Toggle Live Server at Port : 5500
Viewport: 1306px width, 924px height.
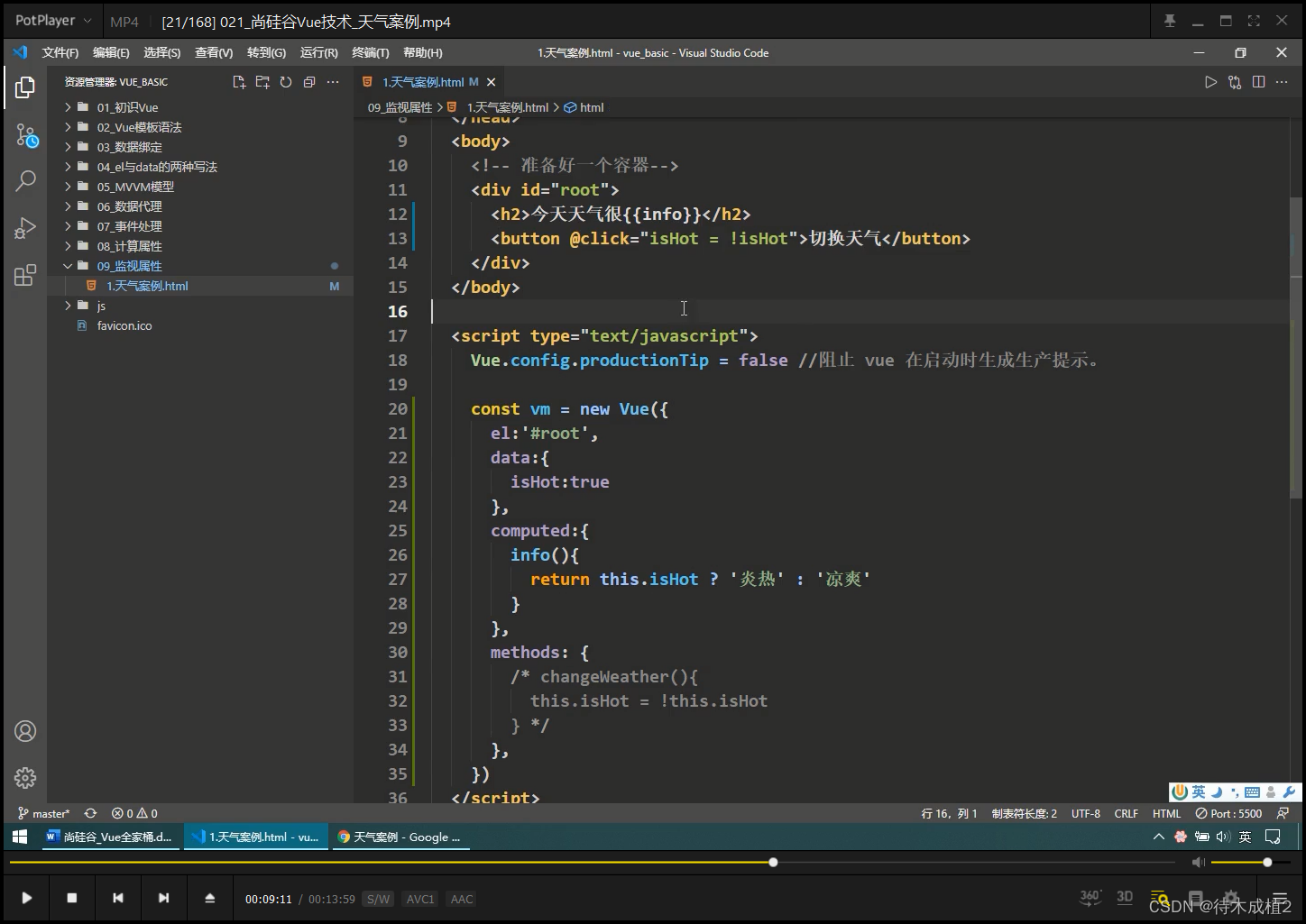1229,813
